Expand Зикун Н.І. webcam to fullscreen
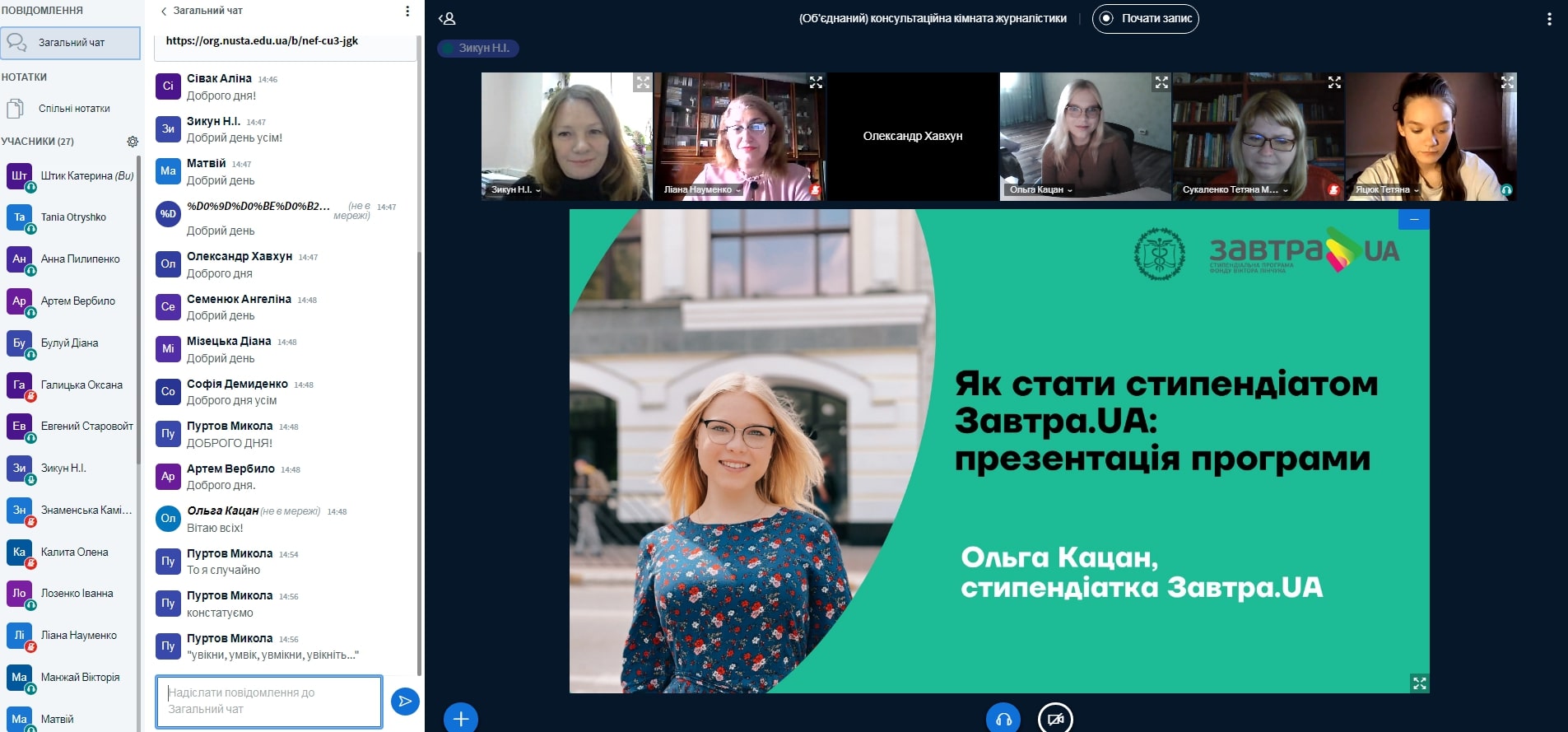 [x=643, y=82]
